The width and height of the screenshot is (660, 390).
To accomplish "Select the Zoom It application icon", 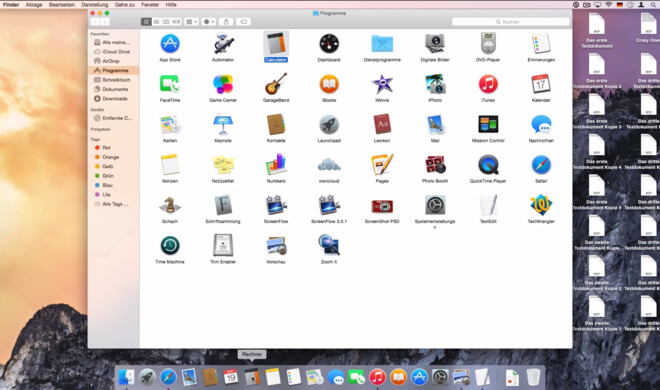I will [x=329, y=246].
